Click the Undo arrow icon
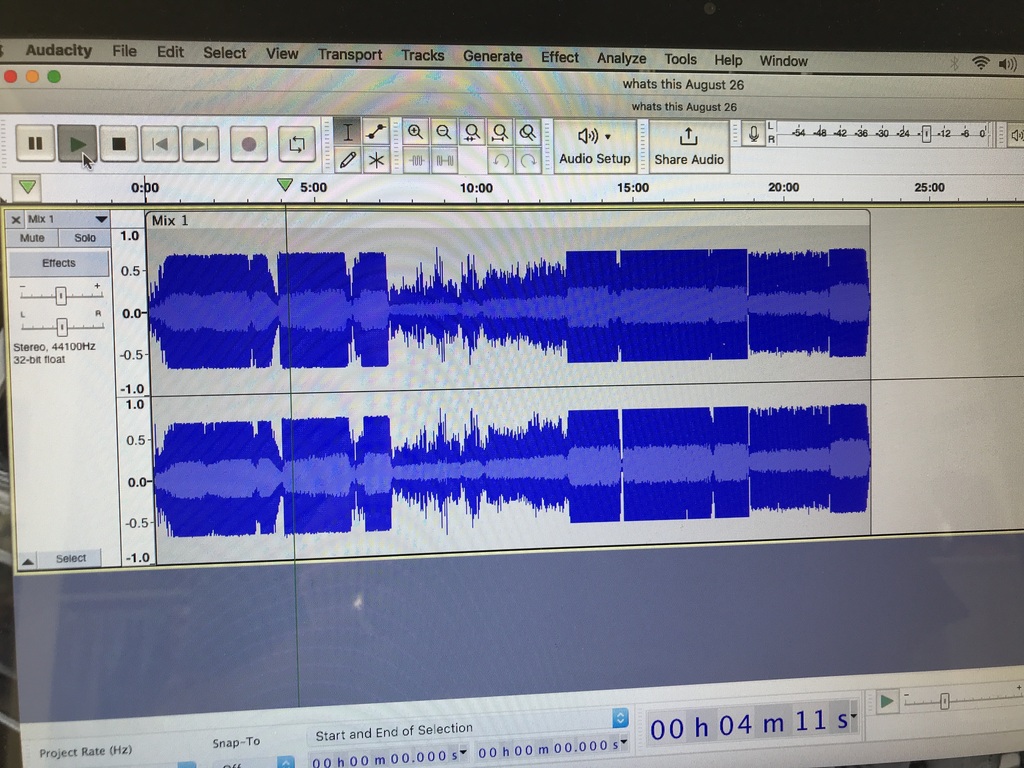 pyautogui.click(x=501, y=161)
